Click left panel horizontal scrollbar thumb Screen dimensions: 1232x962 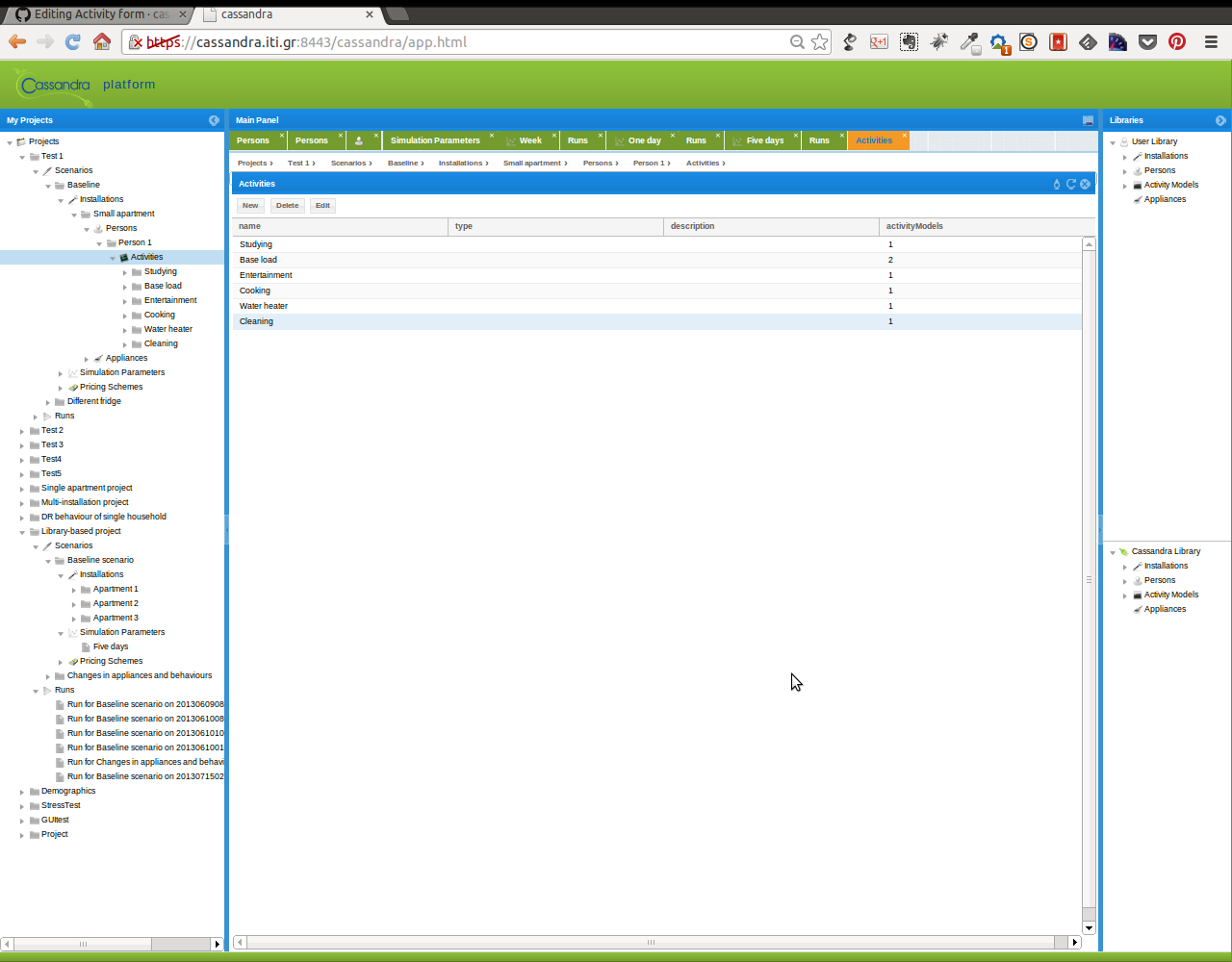click(x=83, y=945)
